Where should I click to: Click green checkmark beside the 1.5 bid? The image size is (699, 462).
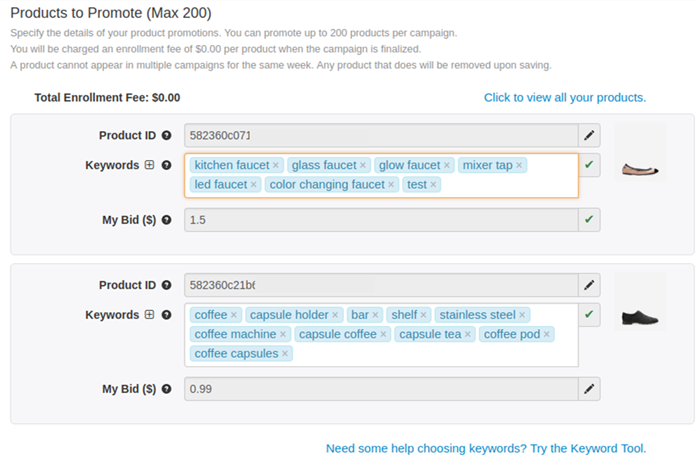coord(589,219)
